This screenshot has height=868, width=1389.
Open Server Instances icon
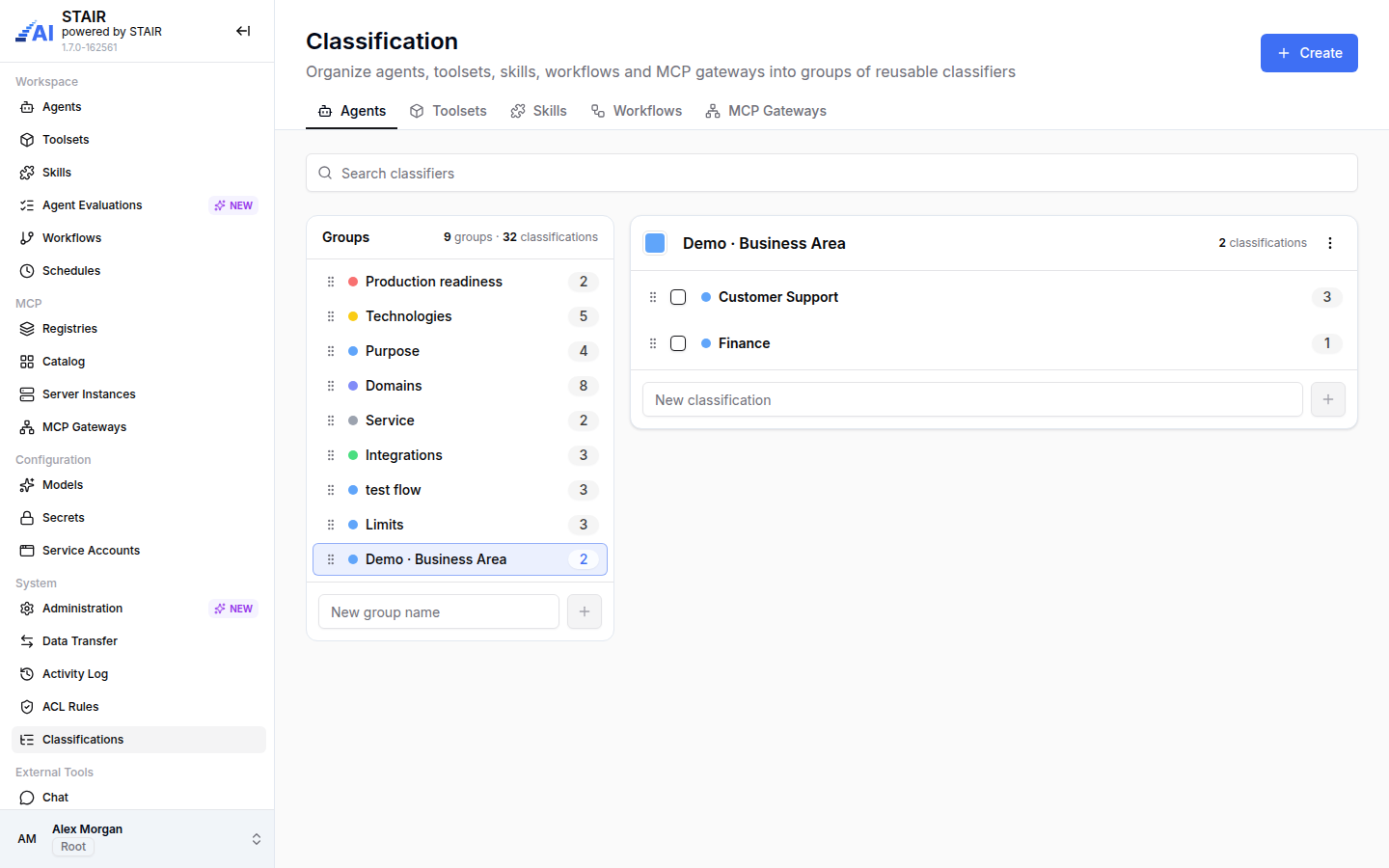pyautogui.click(x=27, y=394)
